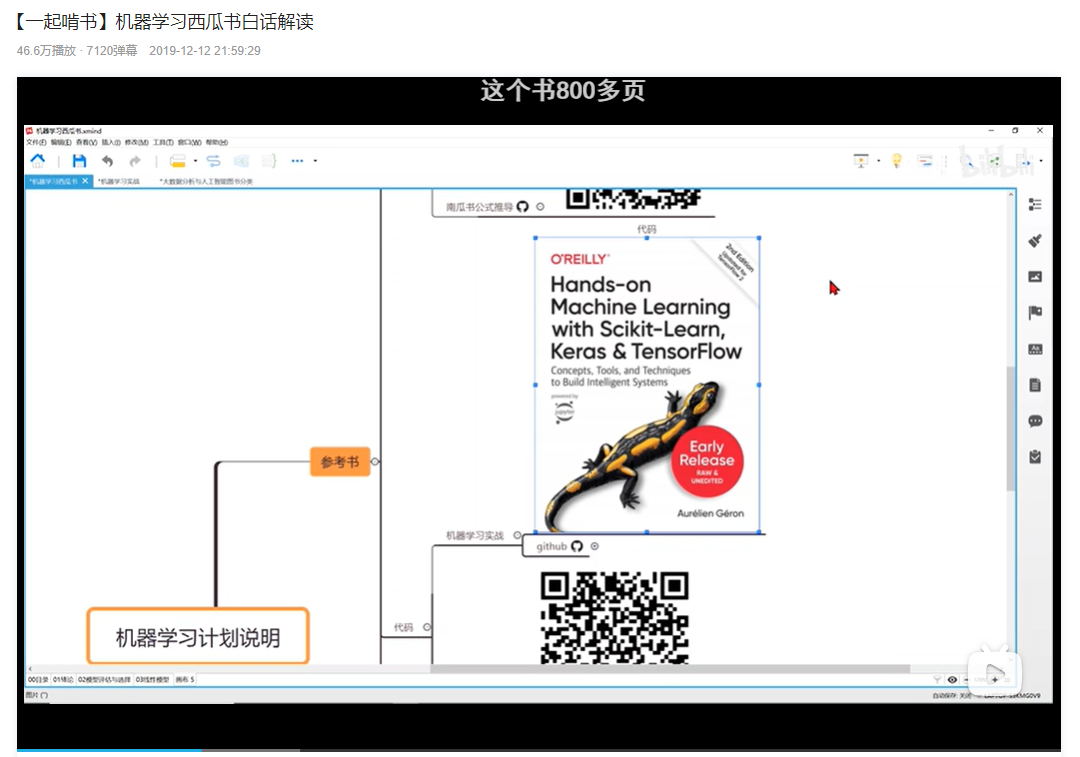Screen dimensions: 1080x757
Task: Open the Image panel in right sidebar
Action: pyautogui.click(x=1035, y=277)
